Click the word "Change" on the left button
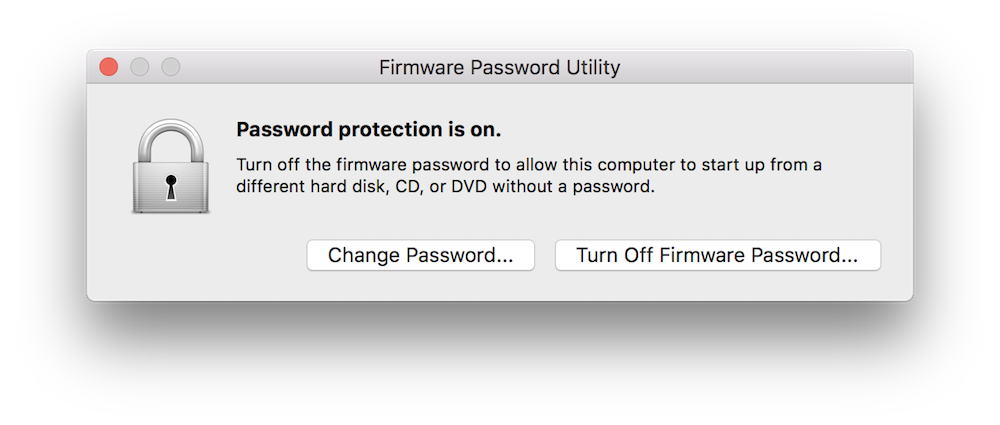 [364, 255]
